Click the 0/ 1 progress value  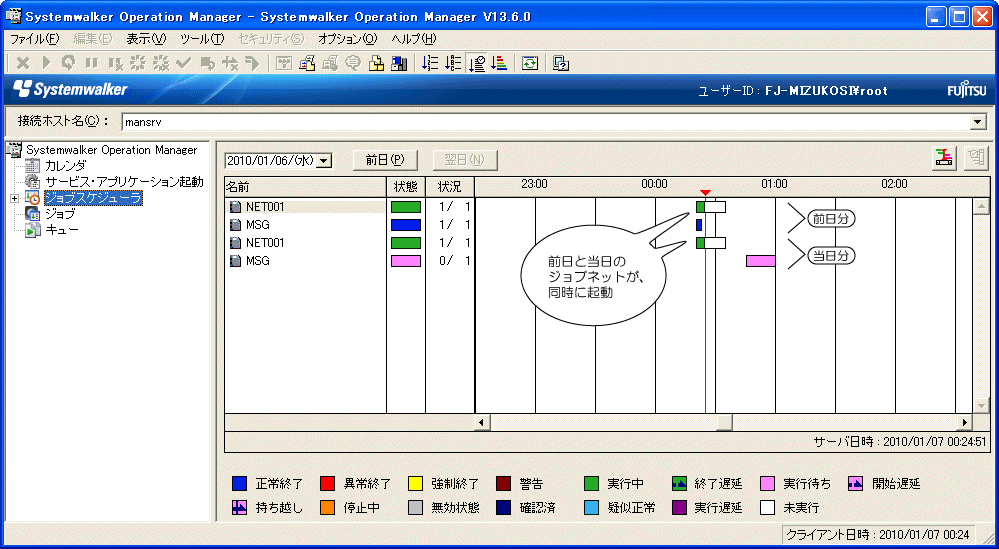[x=454, y=260]
